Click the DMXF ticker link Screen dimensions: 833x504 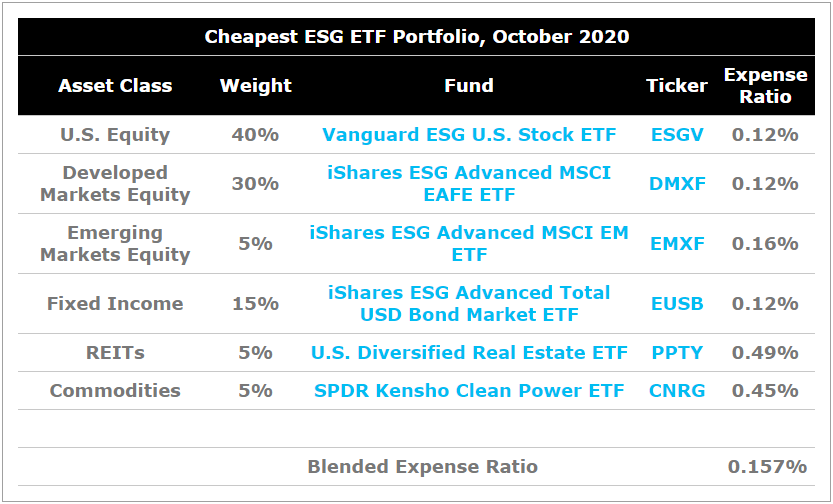click(677, 184)
